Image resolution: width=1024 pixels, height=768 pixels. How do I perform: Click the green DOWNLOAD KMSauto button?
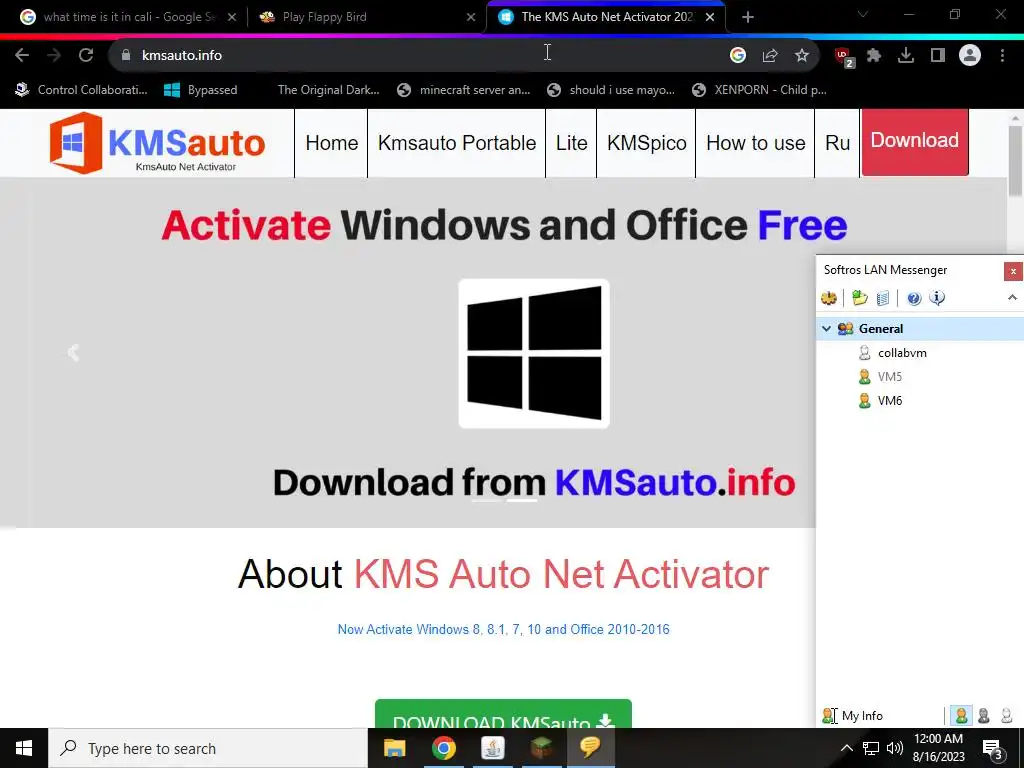tap(503, 713)
